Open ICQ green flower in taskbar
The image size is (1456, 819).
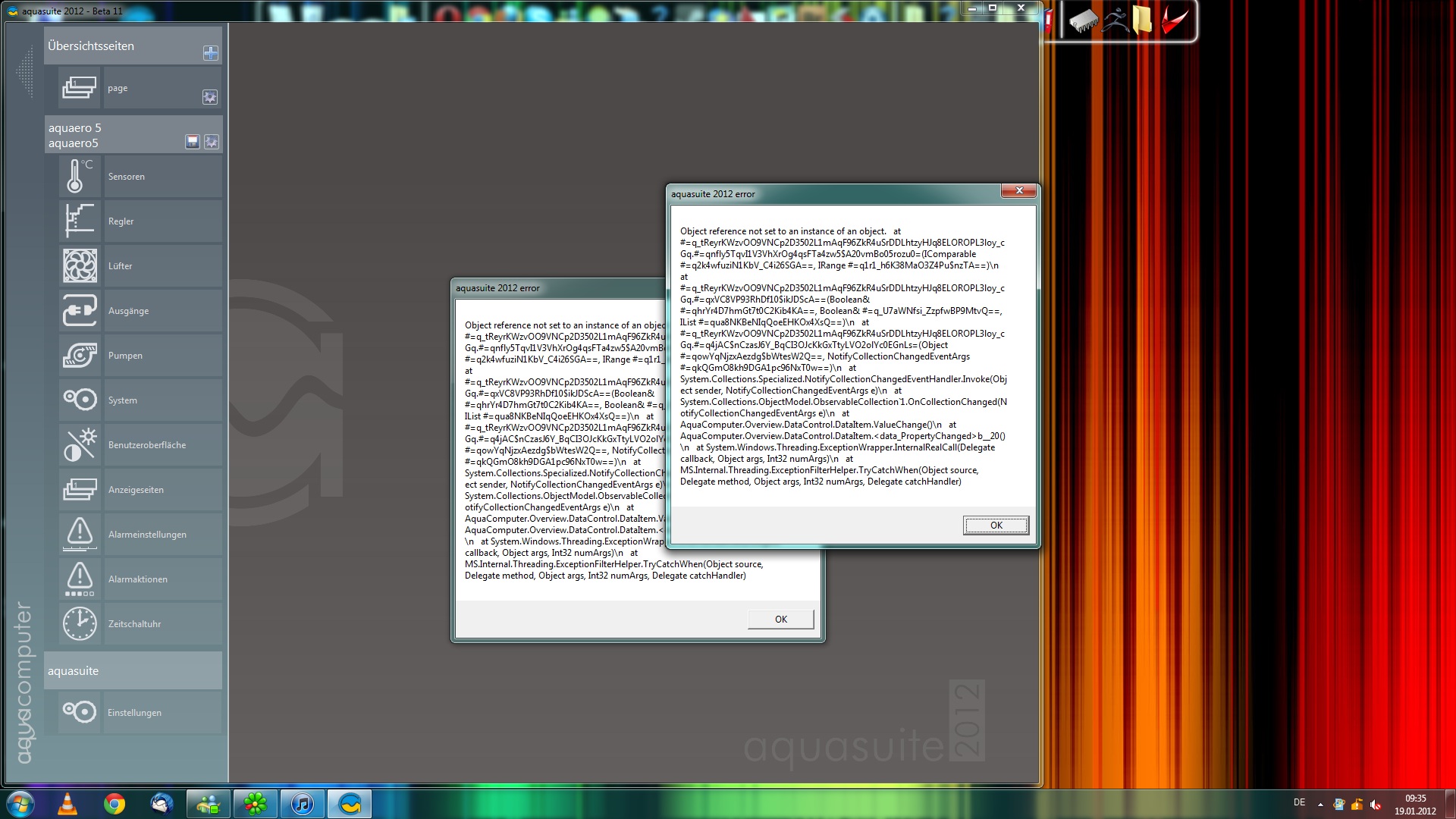[x=256, y=804]
